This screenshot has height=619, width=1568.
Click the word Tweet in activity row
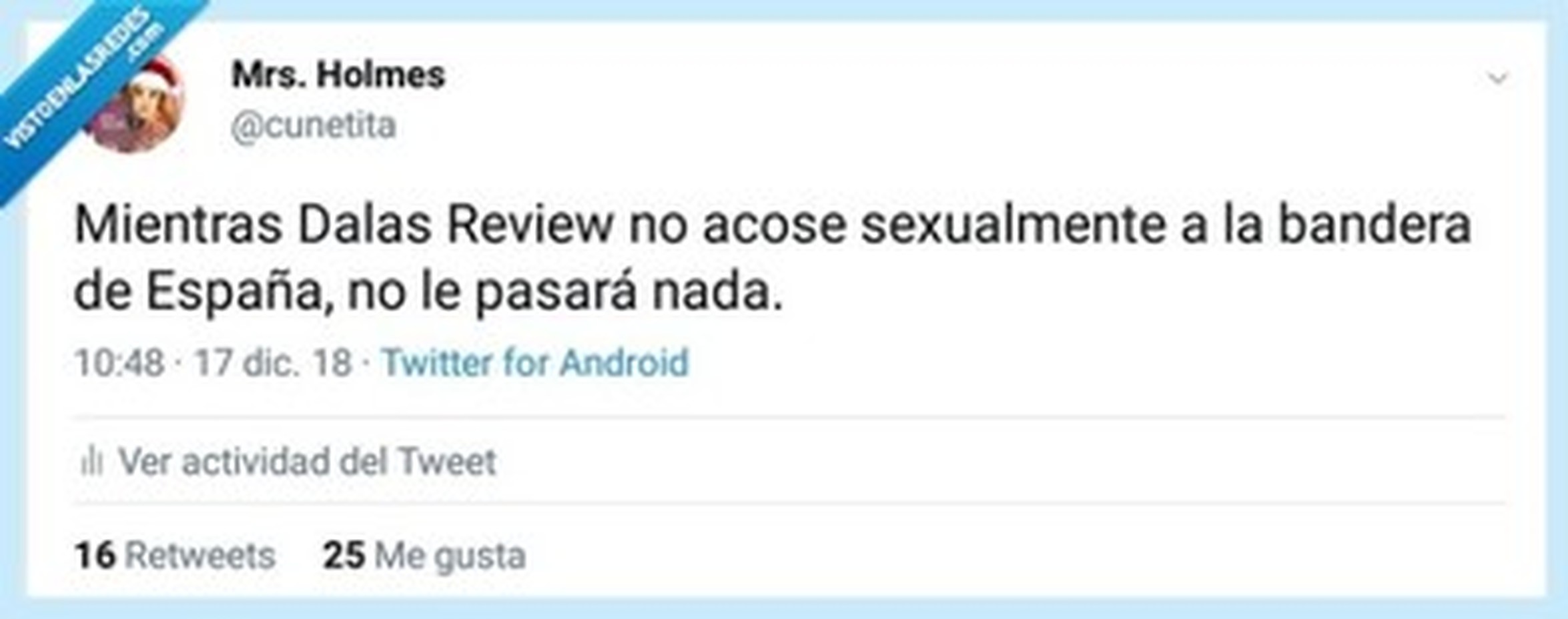[x=447, y=461]
